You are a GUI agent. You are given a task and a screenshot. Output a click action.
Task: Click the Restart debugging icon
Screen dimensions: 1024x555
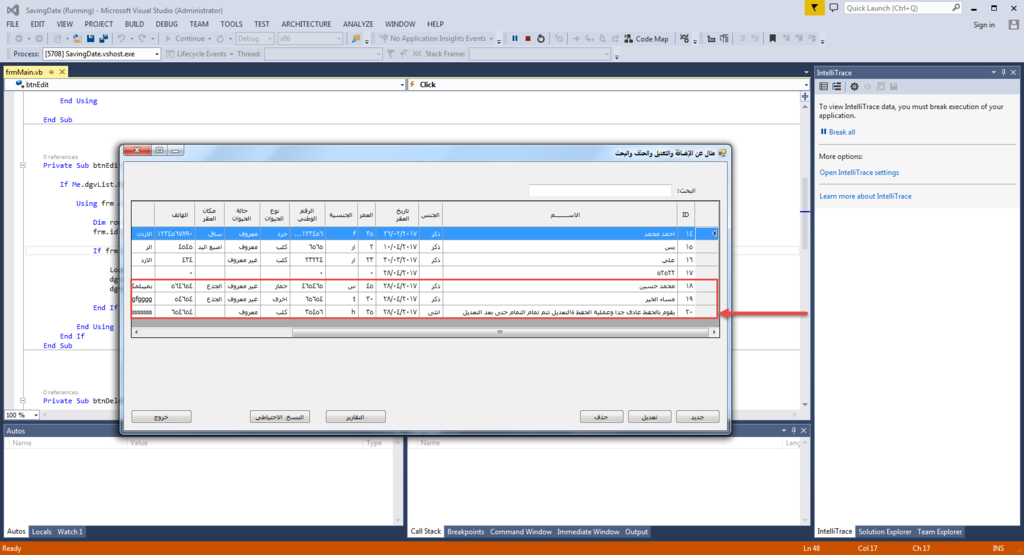click(541, 38)
